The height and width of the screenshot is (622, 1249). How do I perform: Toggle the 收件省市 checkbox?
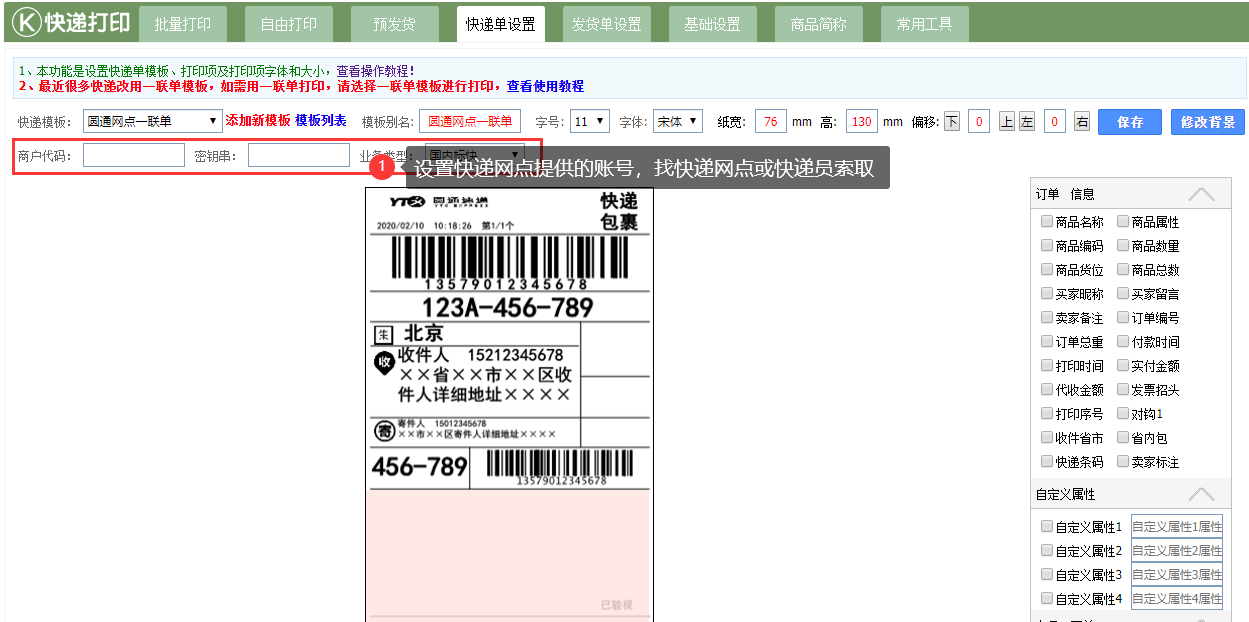tap(1046, 438)
